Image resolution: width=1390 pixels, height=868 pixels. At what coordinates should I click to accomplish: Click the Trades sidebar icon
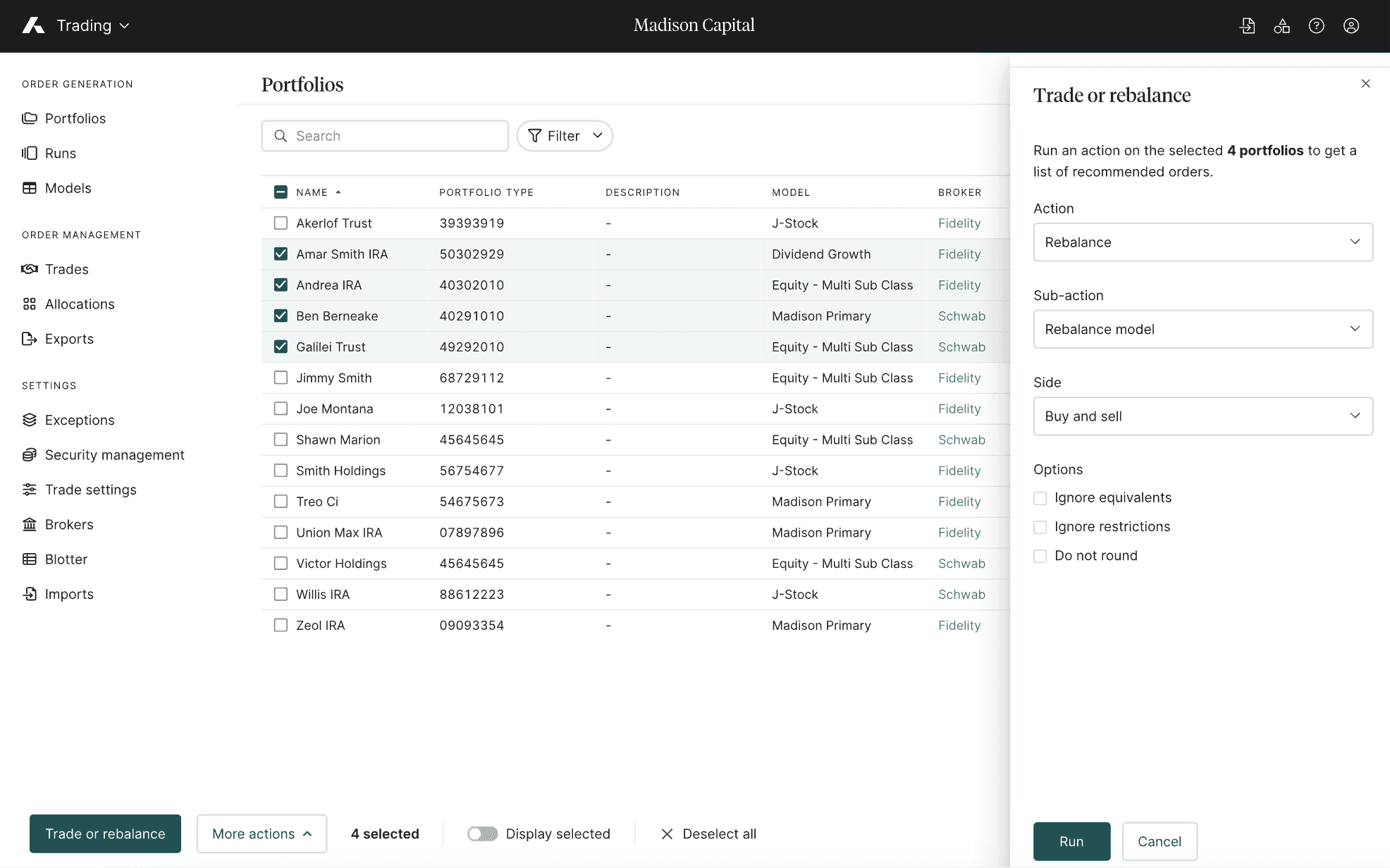(x=29, y=269)
